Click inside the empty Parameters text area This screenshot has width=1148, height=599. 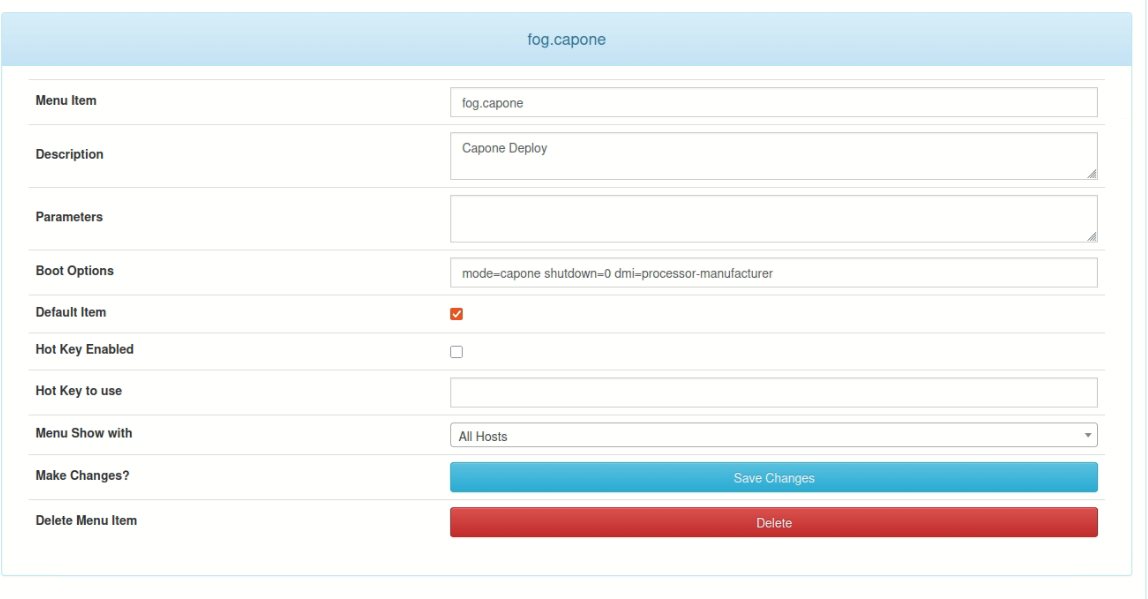tap(773, 218)
